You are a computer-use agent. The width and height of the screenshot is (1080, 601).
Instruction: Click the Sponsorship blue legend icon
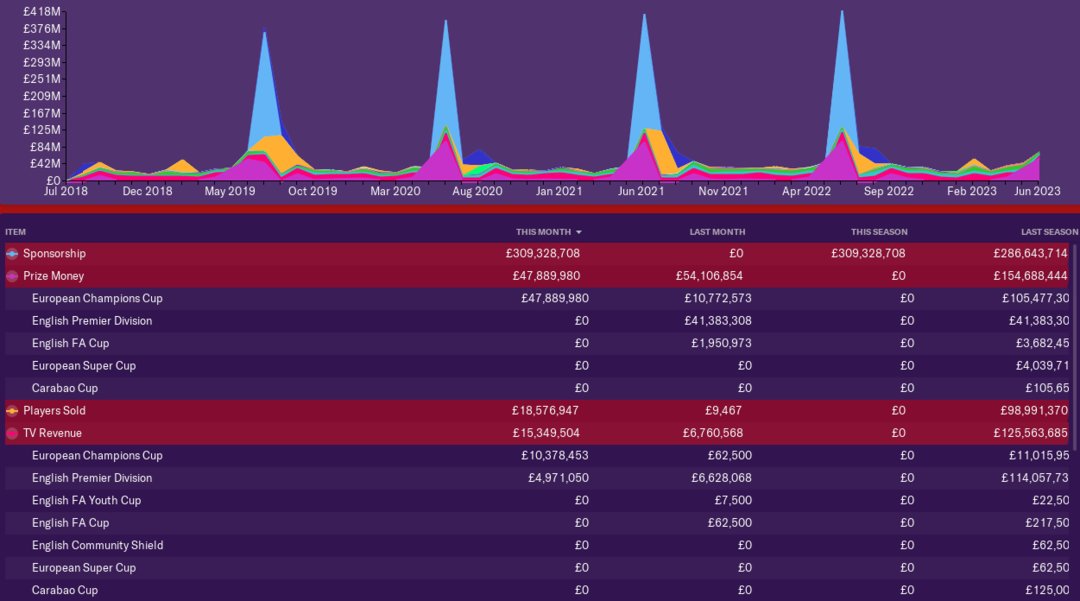tap(12, 254)
